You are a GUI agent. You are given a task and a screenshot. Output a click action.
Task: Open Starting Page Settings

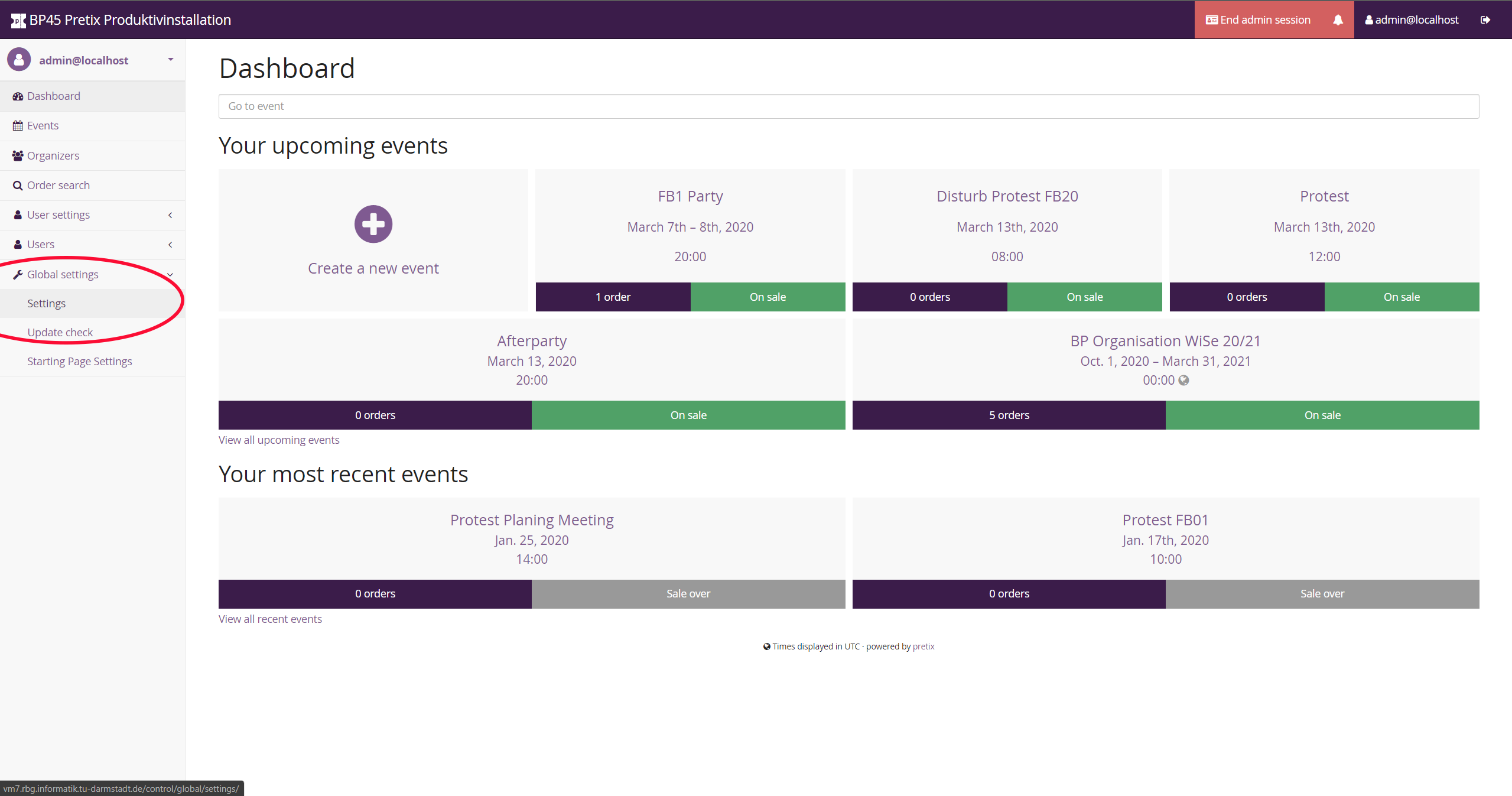coord(79,361)
